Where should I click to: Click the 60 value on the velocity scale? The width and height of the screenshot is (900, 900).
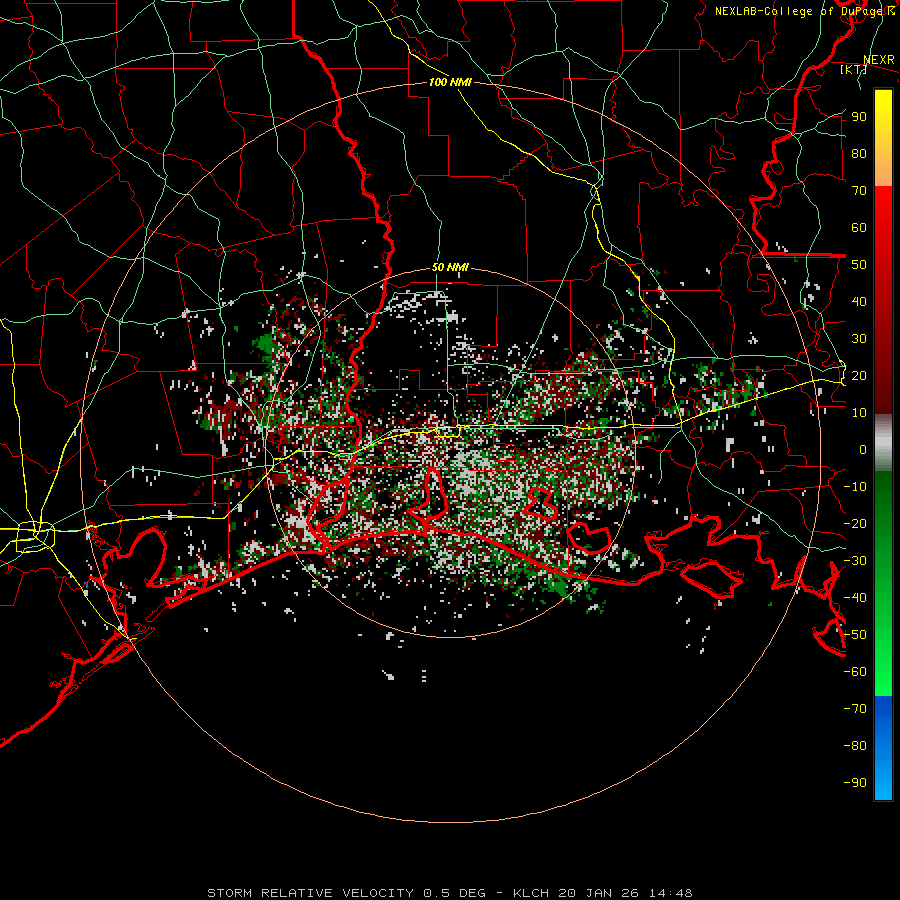coord(859,228)
